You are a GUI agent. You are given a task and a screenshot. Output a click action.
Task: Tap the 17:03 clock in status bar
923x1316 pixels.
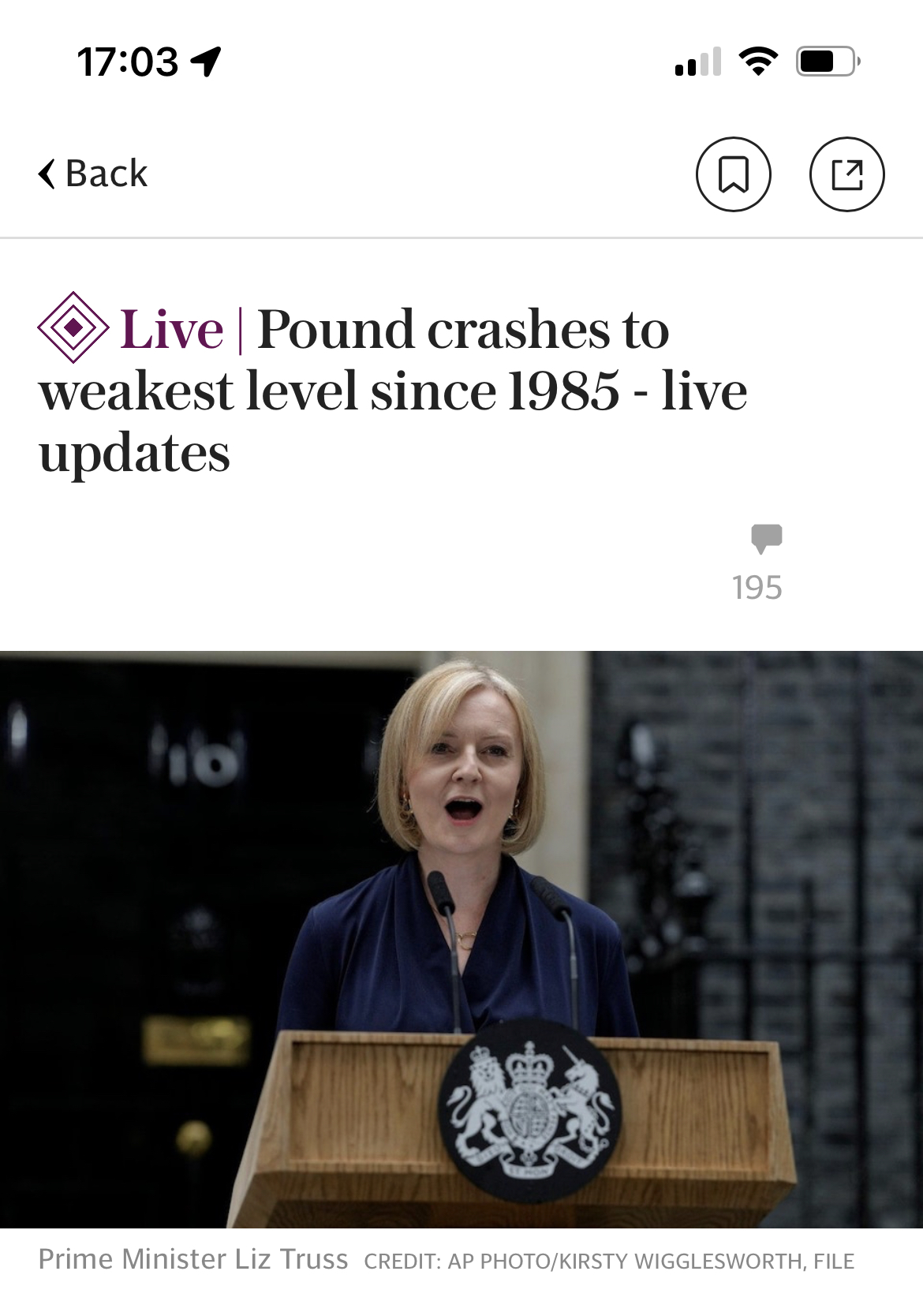[x=128, y=62]
